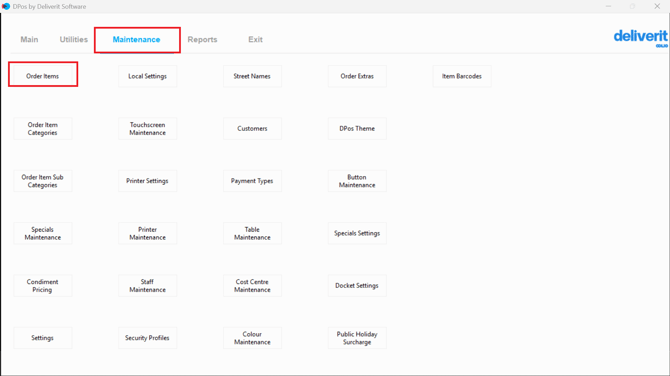670x376 pixels.
Task: Switch to the Utilities tab
Action: pos(73,39)
